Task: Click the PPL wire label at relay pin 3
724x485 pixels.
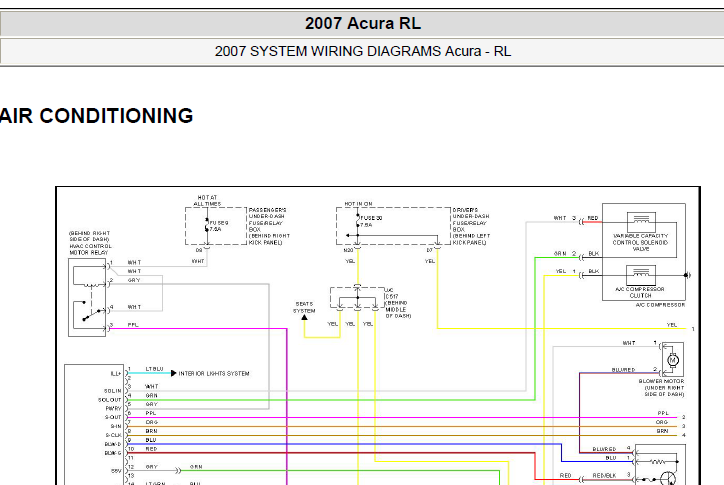Action: 133,325
